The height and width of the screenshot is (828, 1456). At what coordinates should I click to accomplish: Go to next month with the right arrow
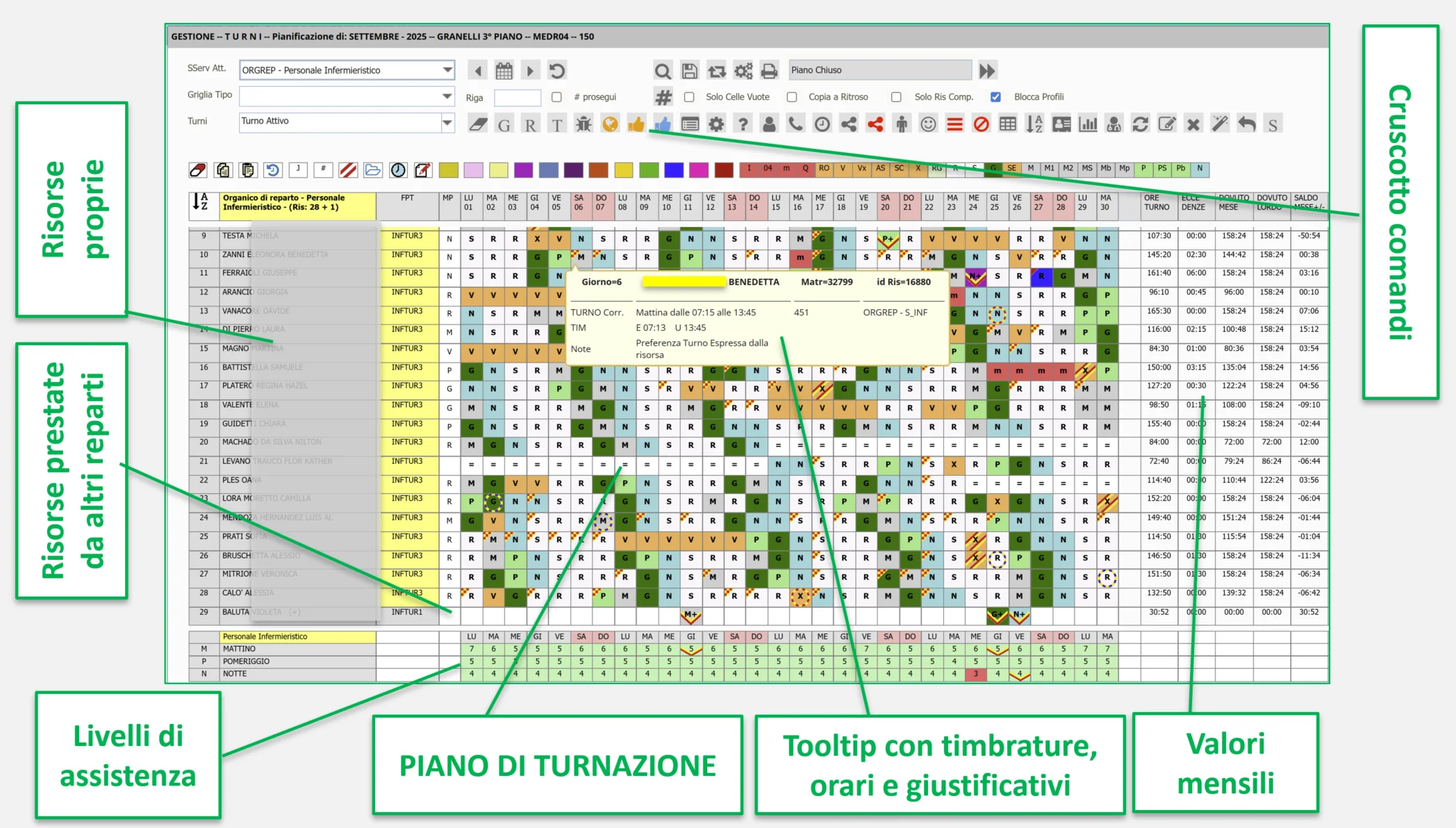[530, 71]
